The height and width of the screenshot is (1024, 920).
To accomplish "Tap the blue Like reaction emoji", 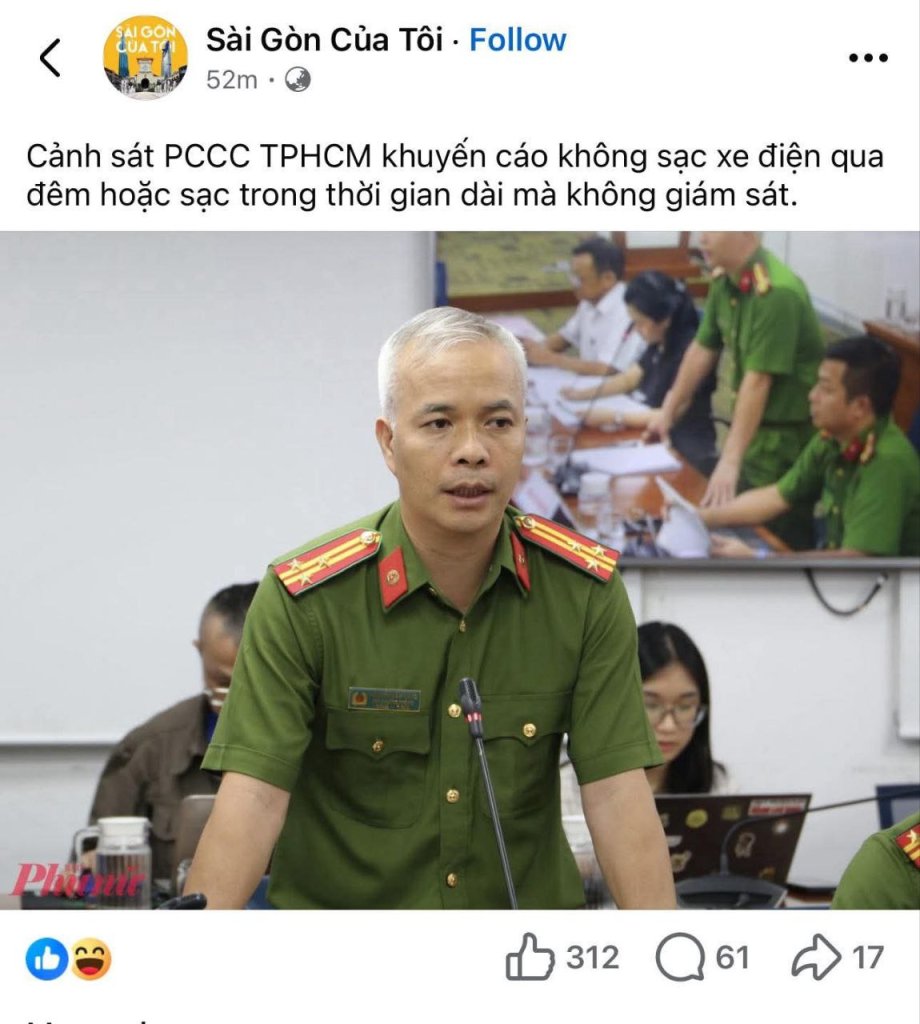I will point(47,959).
